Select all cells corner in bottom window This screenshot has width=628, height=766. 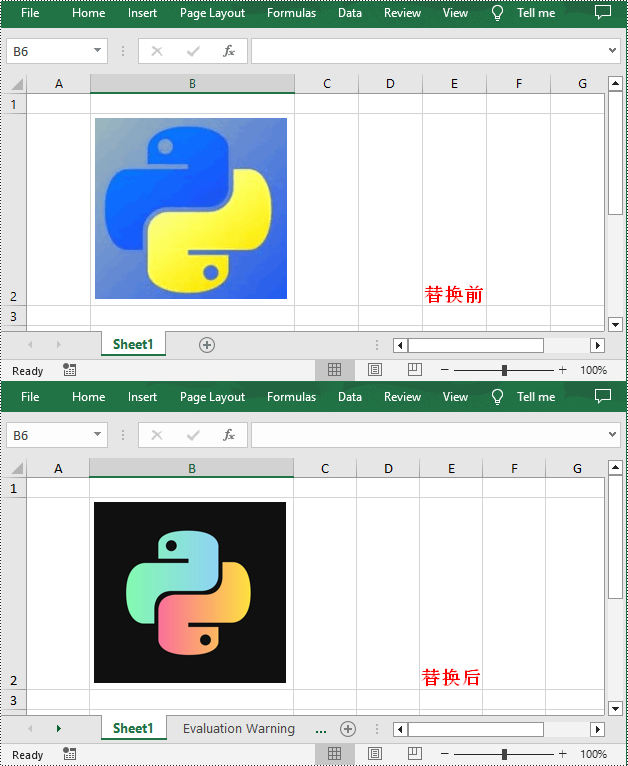[17, 468]
